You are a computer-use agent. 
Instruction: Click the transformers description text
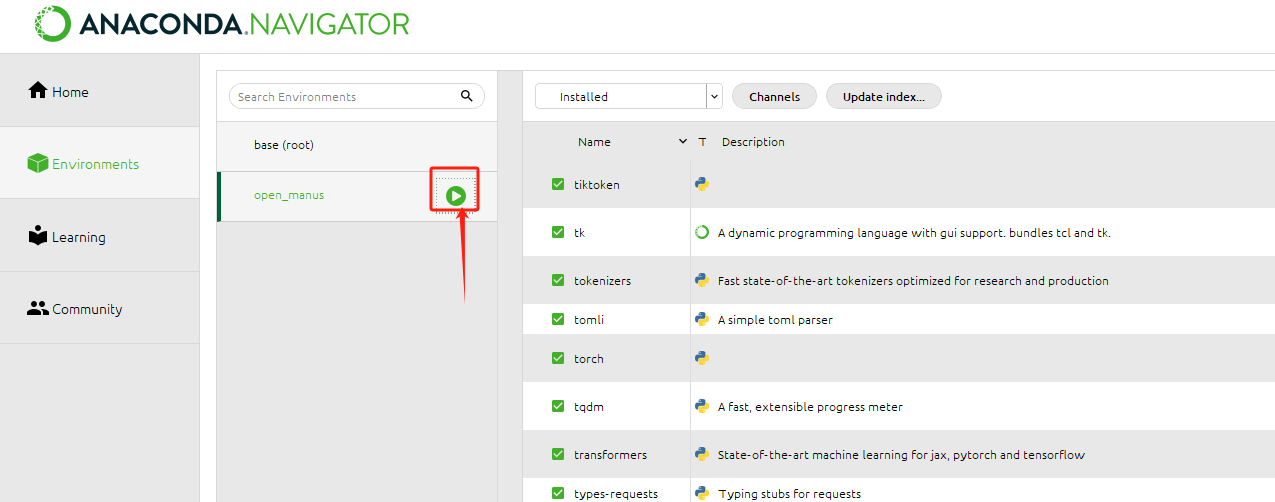coord(901,455)
